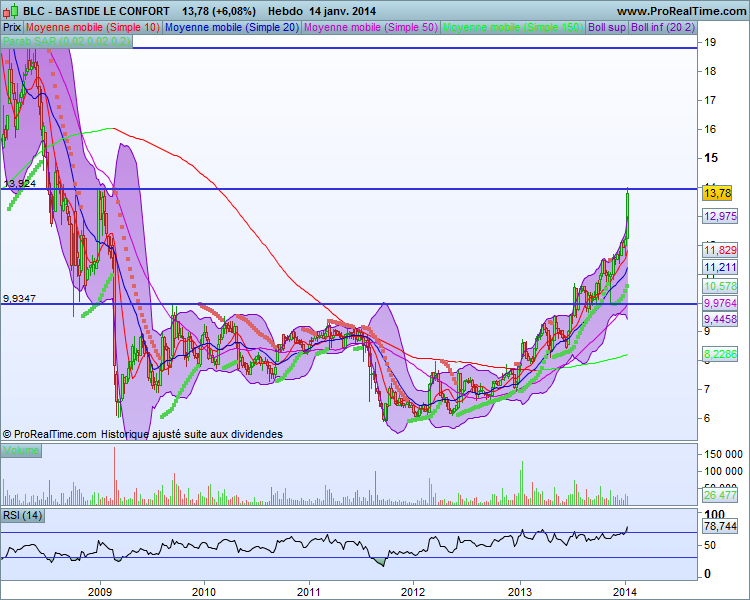Open Moyenne mobile (Simple 10) settings
The height and width of the screenshot is (600, 750).
(x=93, y=27)
